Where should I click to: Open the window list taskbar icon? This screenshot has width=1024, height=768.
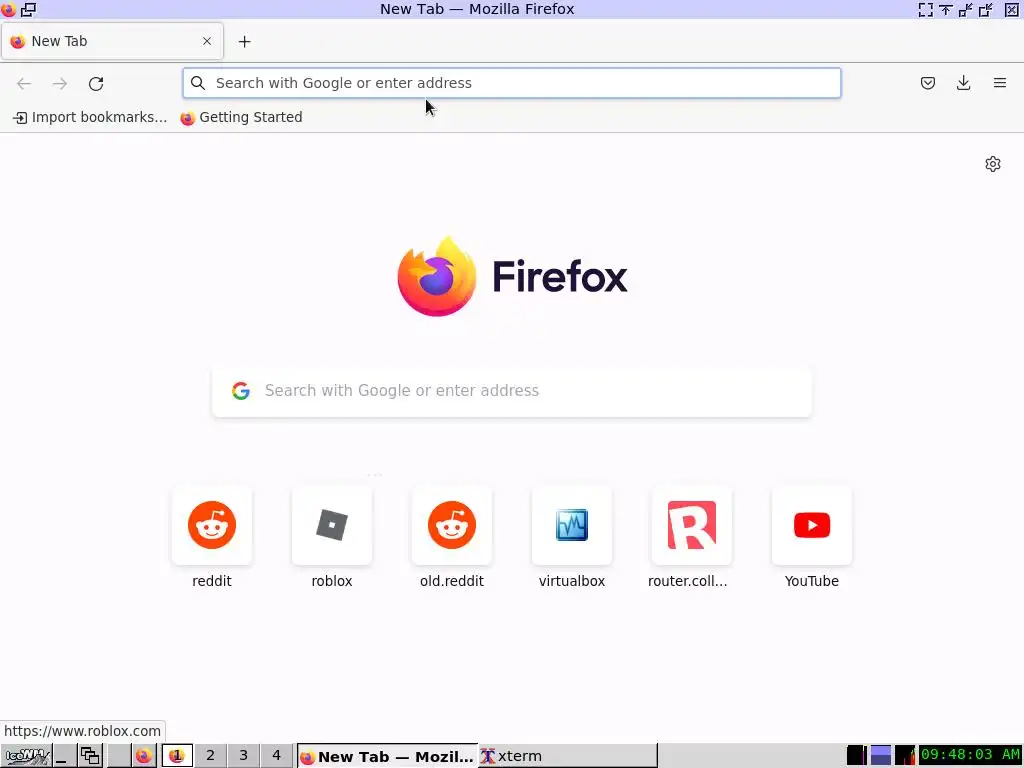coord(90,756)
